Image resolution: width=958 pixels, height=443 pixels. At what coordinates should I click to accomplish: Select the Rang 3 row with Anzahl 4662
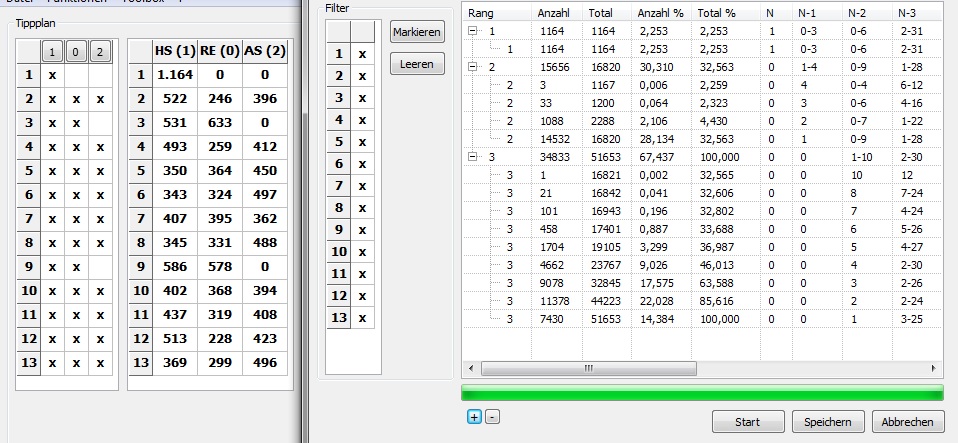[x=703, y=265]
